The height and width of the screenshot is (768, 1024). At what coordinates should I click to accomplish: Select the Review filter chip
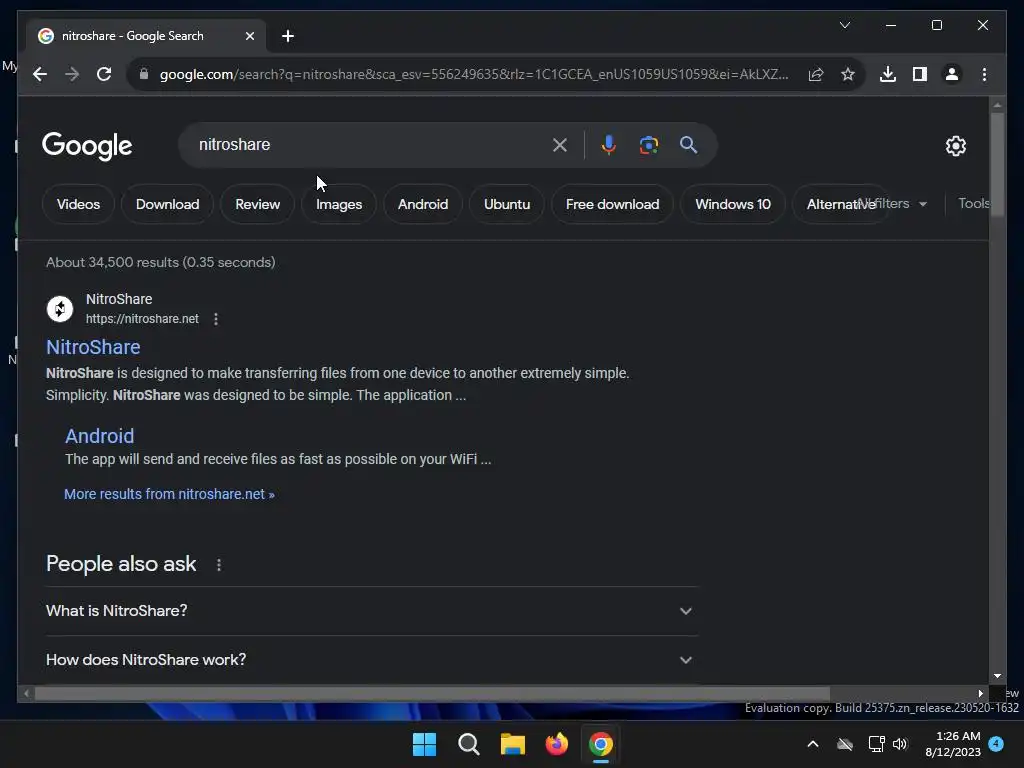point(257,204)
